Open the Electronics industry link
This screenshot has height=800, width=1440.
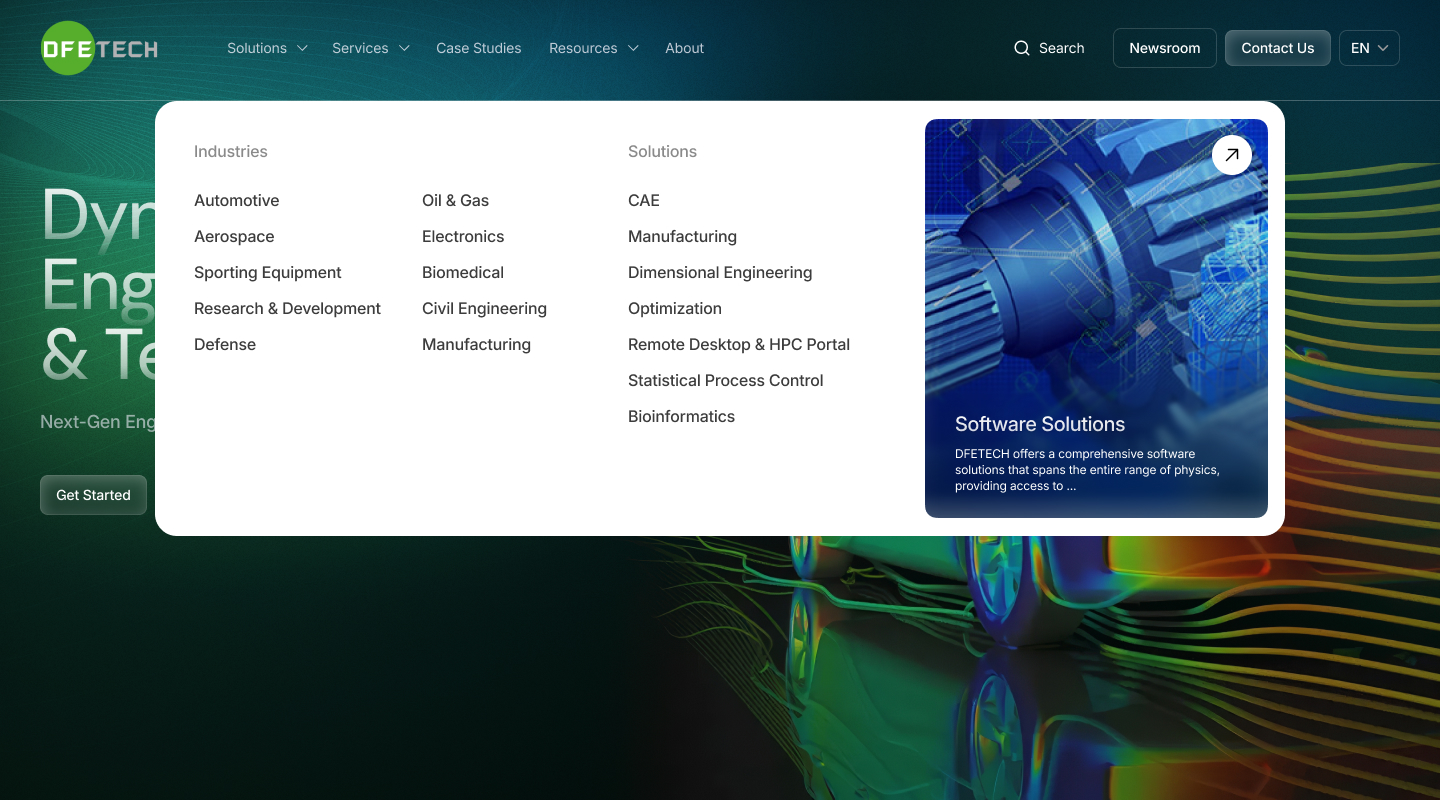tap(463, 236)
